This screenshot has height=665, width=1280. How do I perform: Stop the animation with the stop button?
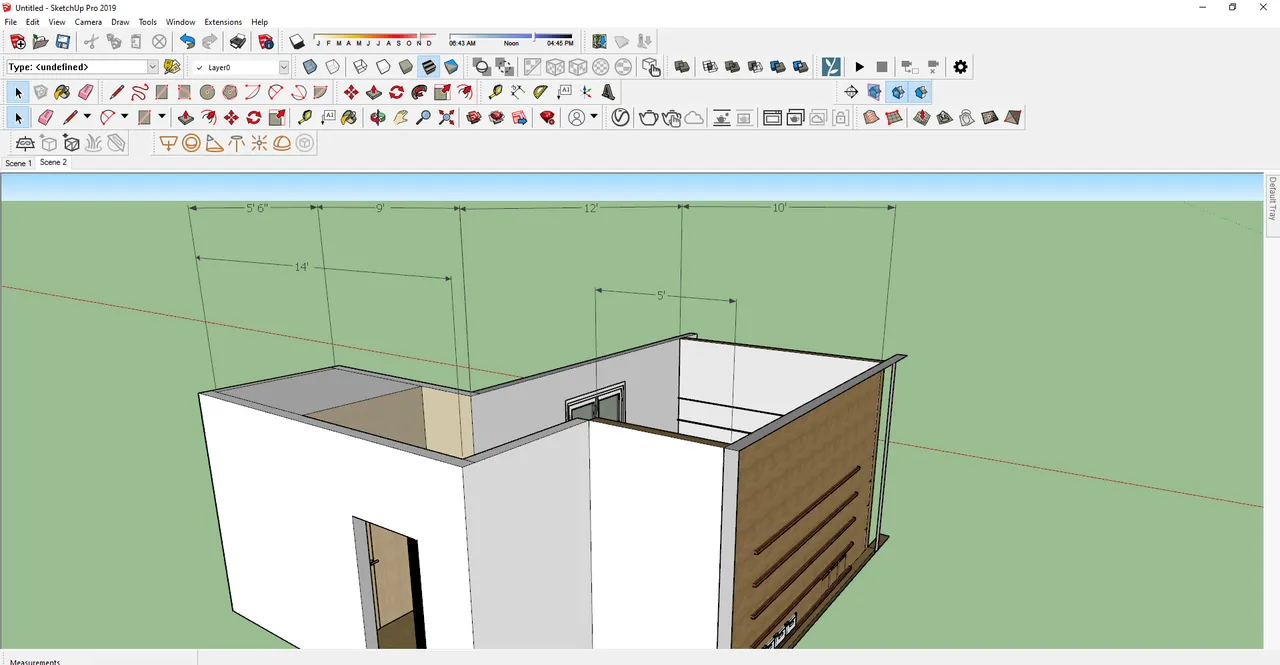click(x=882, y=67)
